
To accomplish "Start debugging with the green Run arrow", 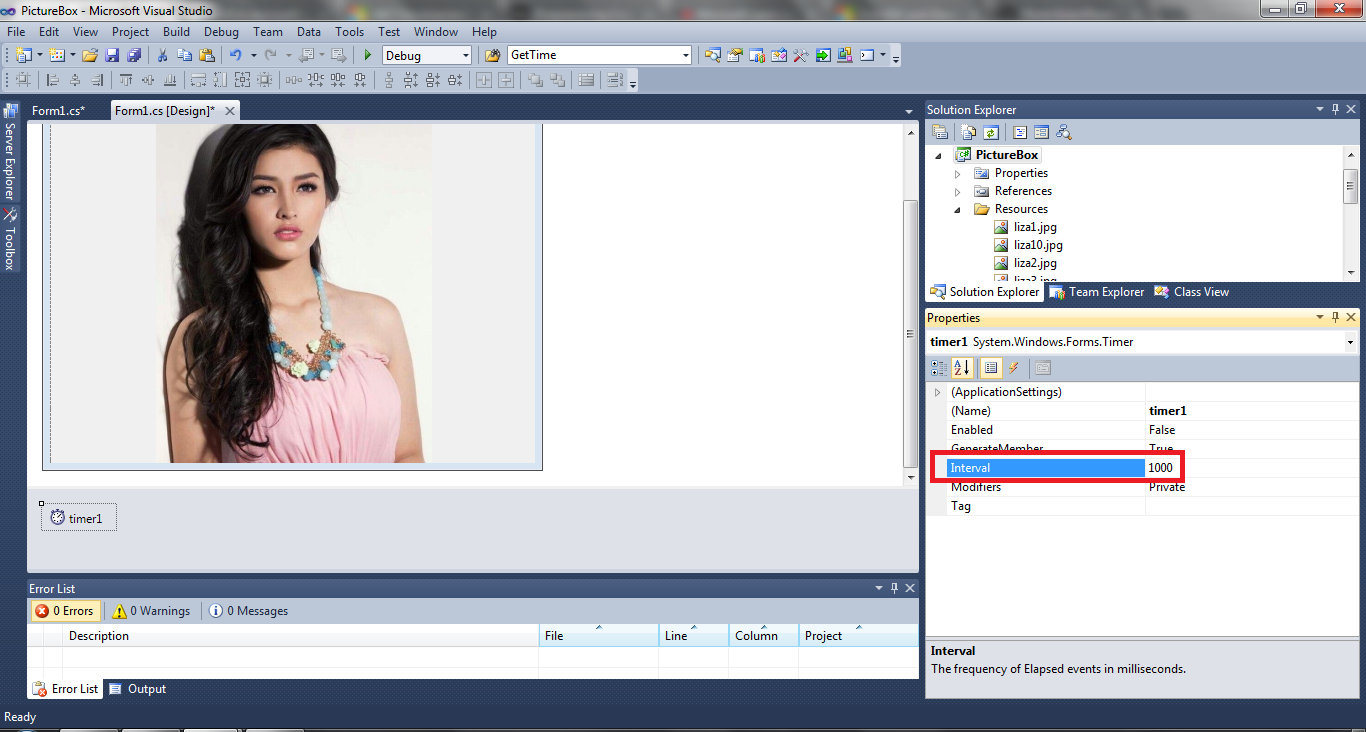I will [x=367, y=55].
